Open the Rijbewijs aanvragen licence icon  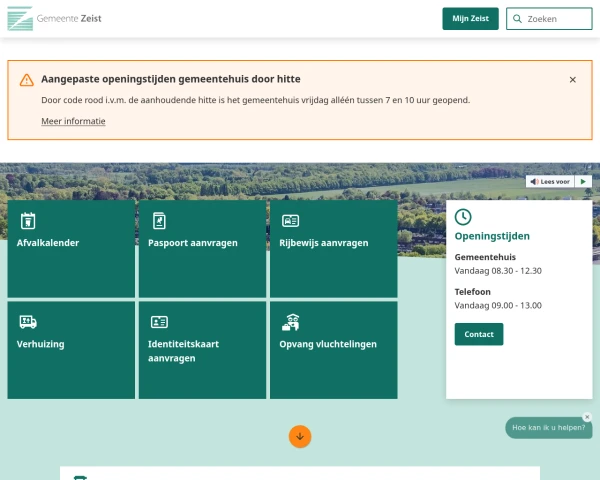(290, 221)
